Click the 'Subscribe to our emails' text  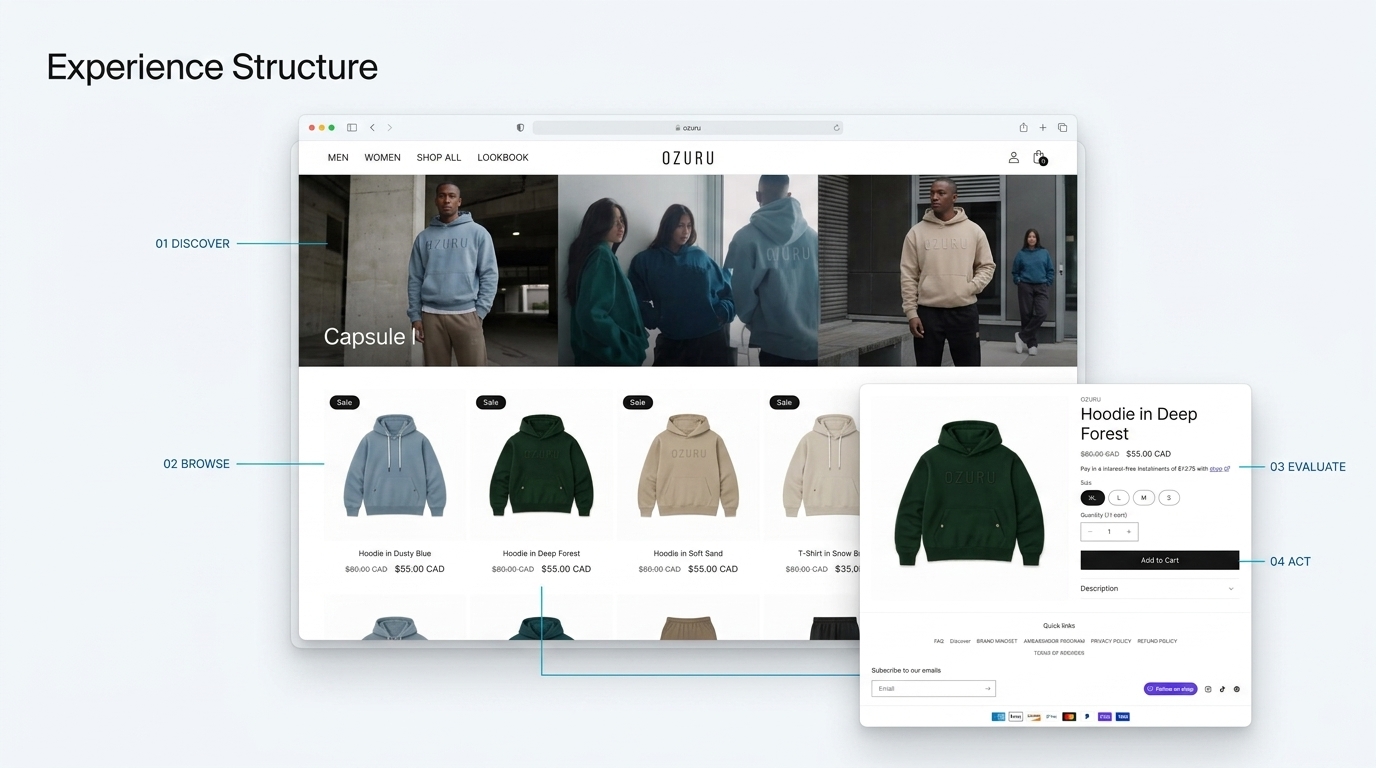(906, 670)
